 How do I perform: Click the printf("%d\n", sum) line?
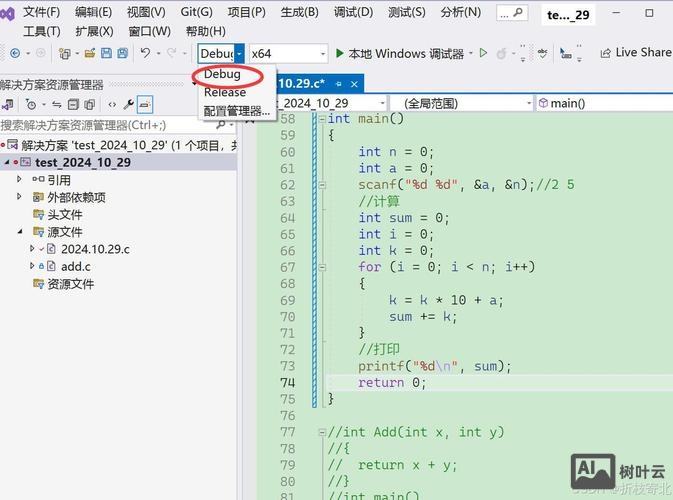434,366
